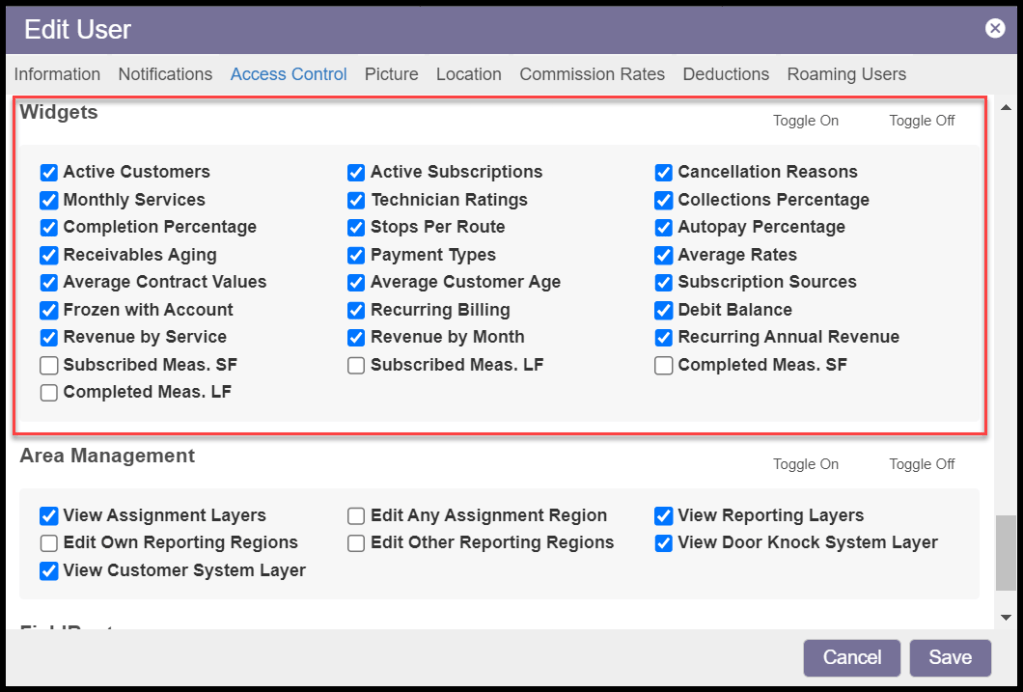Save the user changes

950,658
